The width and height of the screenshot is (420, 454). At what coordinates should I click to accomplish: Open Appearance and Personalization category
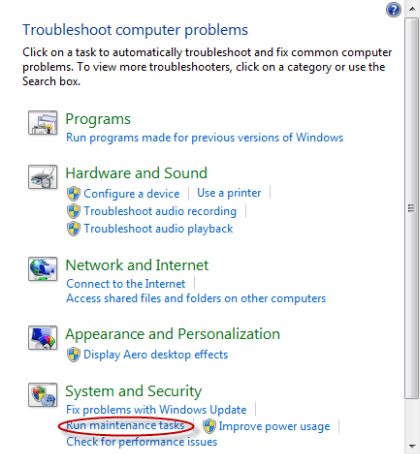click(x=173, y=334)
